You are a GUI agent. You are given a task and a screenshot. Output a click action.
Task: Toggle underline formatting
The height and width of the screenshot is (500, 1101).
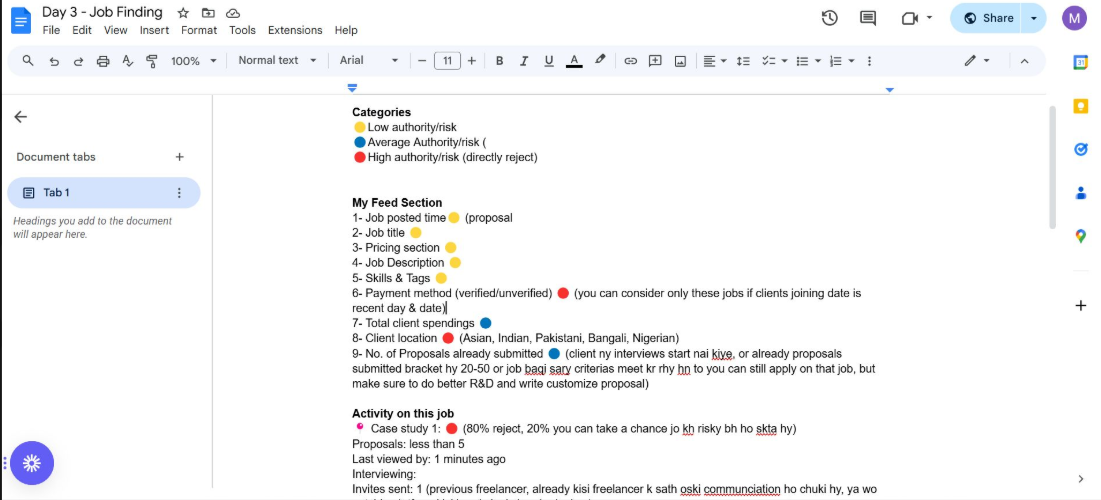pos(548,61)
